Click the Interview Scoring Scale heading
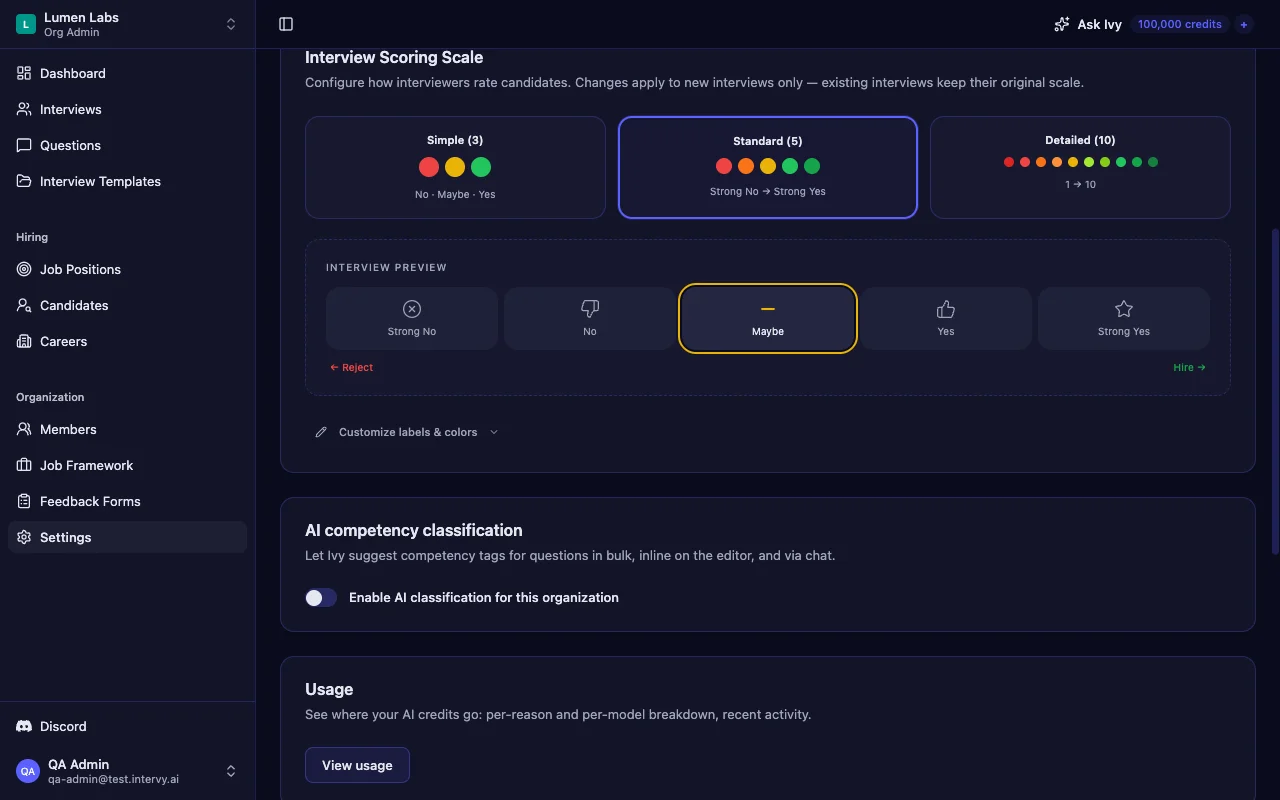The image size is (1280, 800). (x=394, y=57)
